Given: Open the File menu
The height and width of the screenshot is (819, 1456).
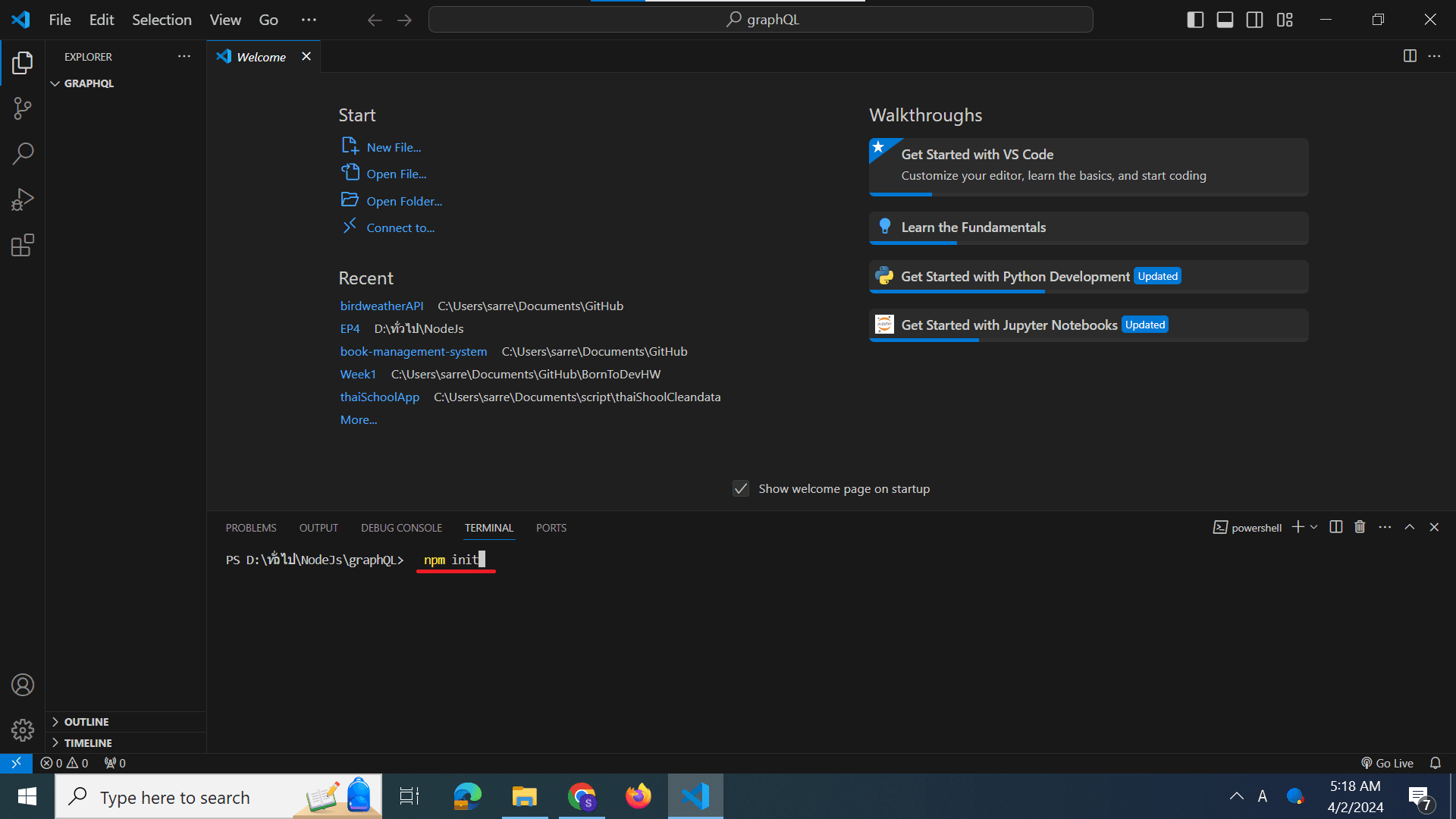Looking at the screenshot, I should tap(59, 20).
